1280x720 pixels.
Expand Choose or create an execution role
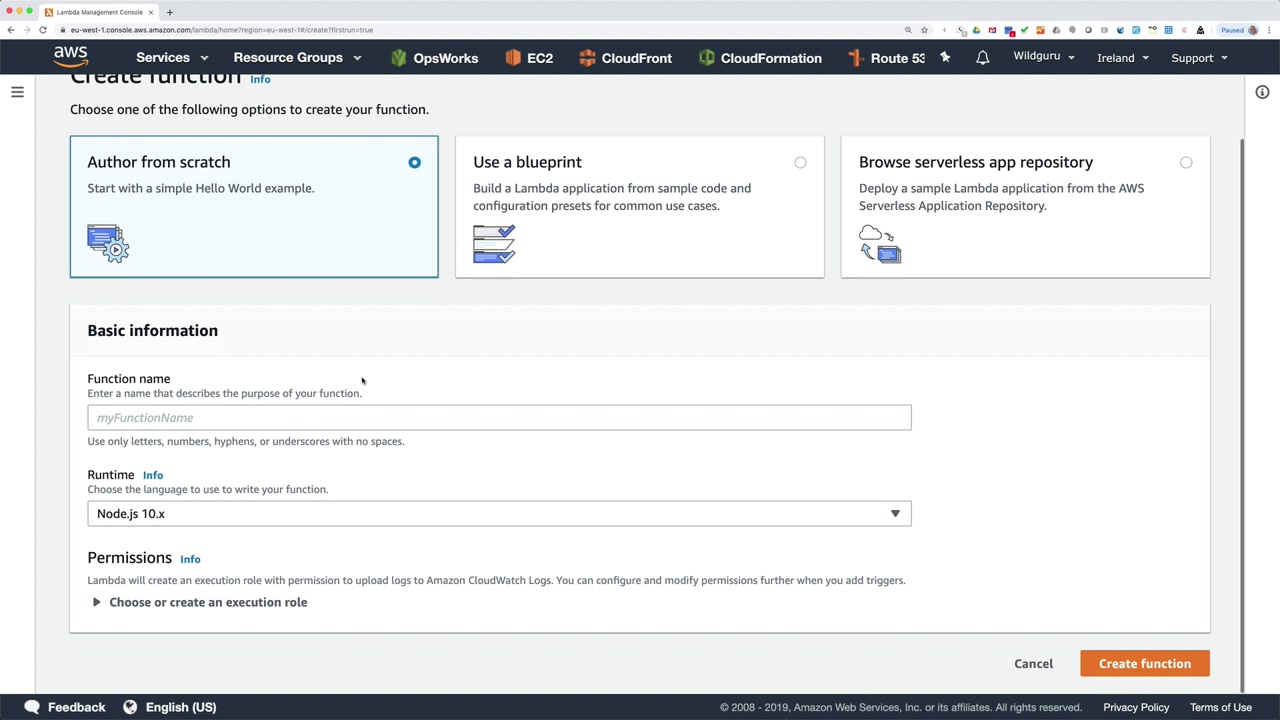pos(198,602)
